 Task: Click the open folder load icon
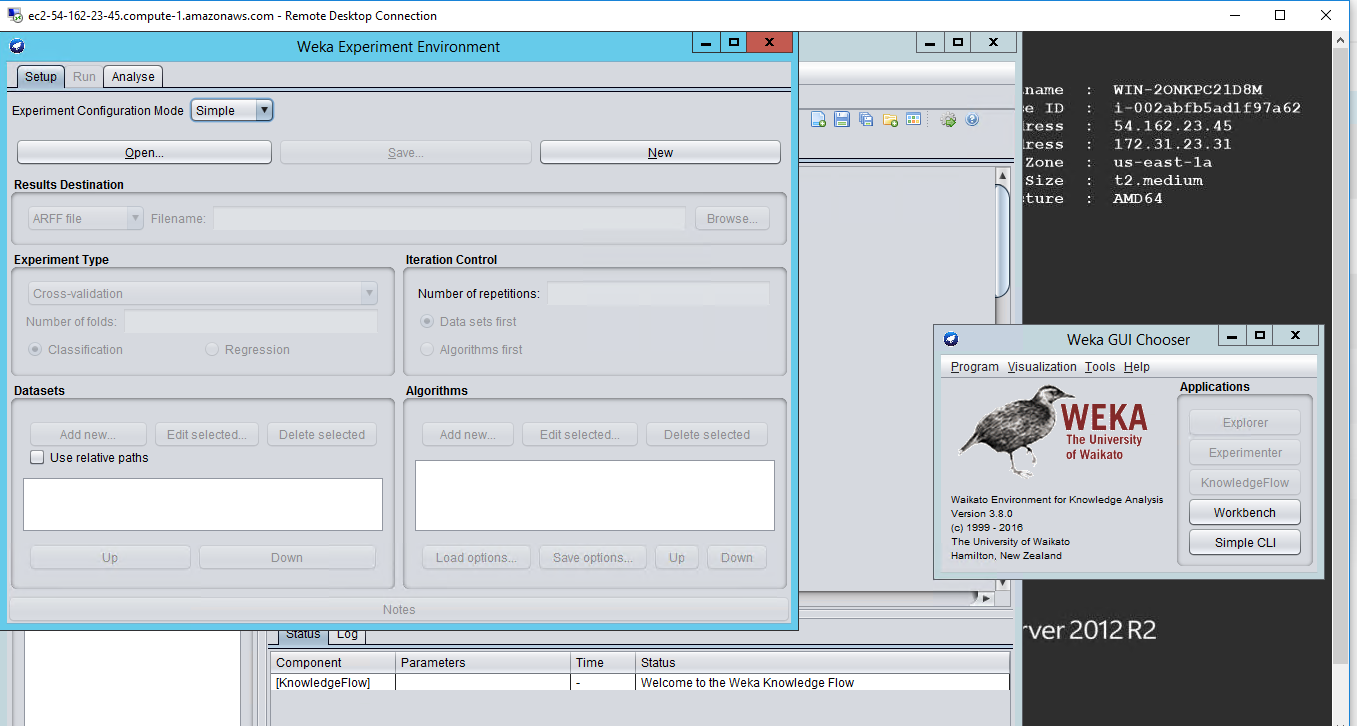coord(890,120)
